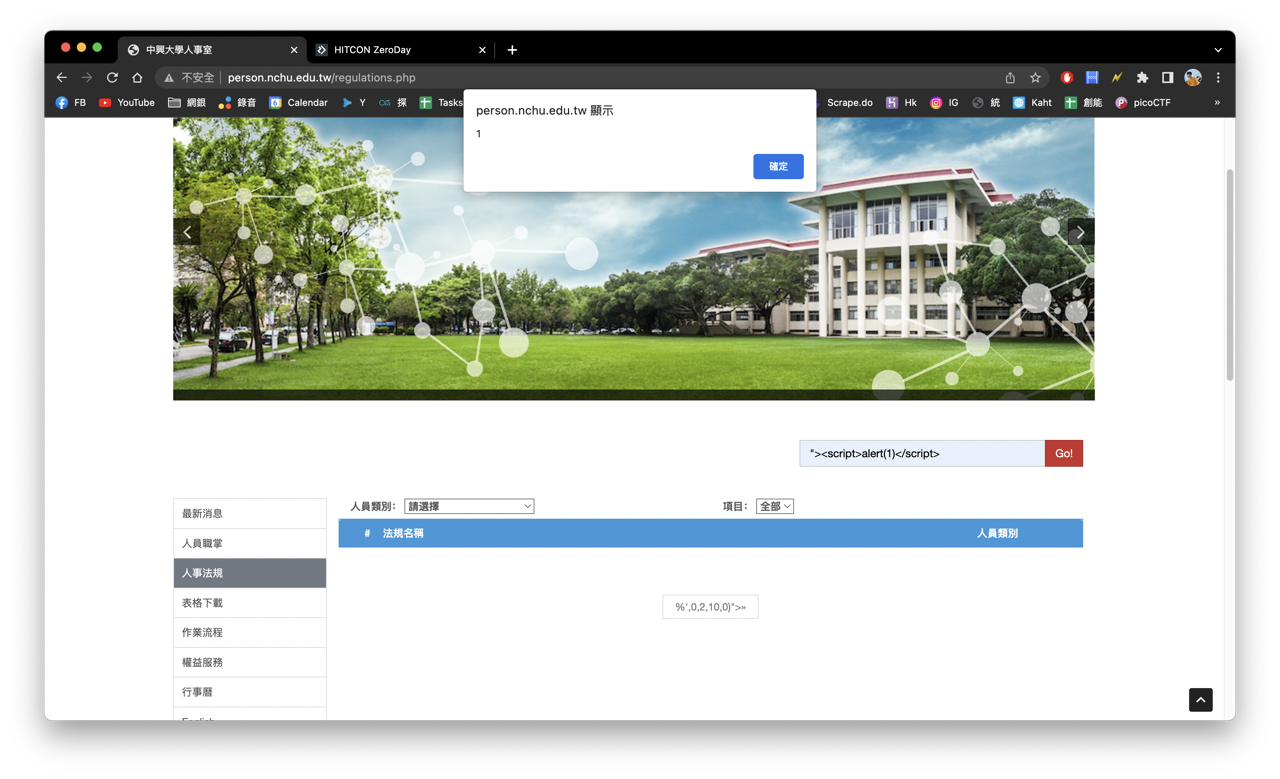1280x779 pixels.
Task: Open 最新消息 in the sidebar
Action: tap(250, 513)
